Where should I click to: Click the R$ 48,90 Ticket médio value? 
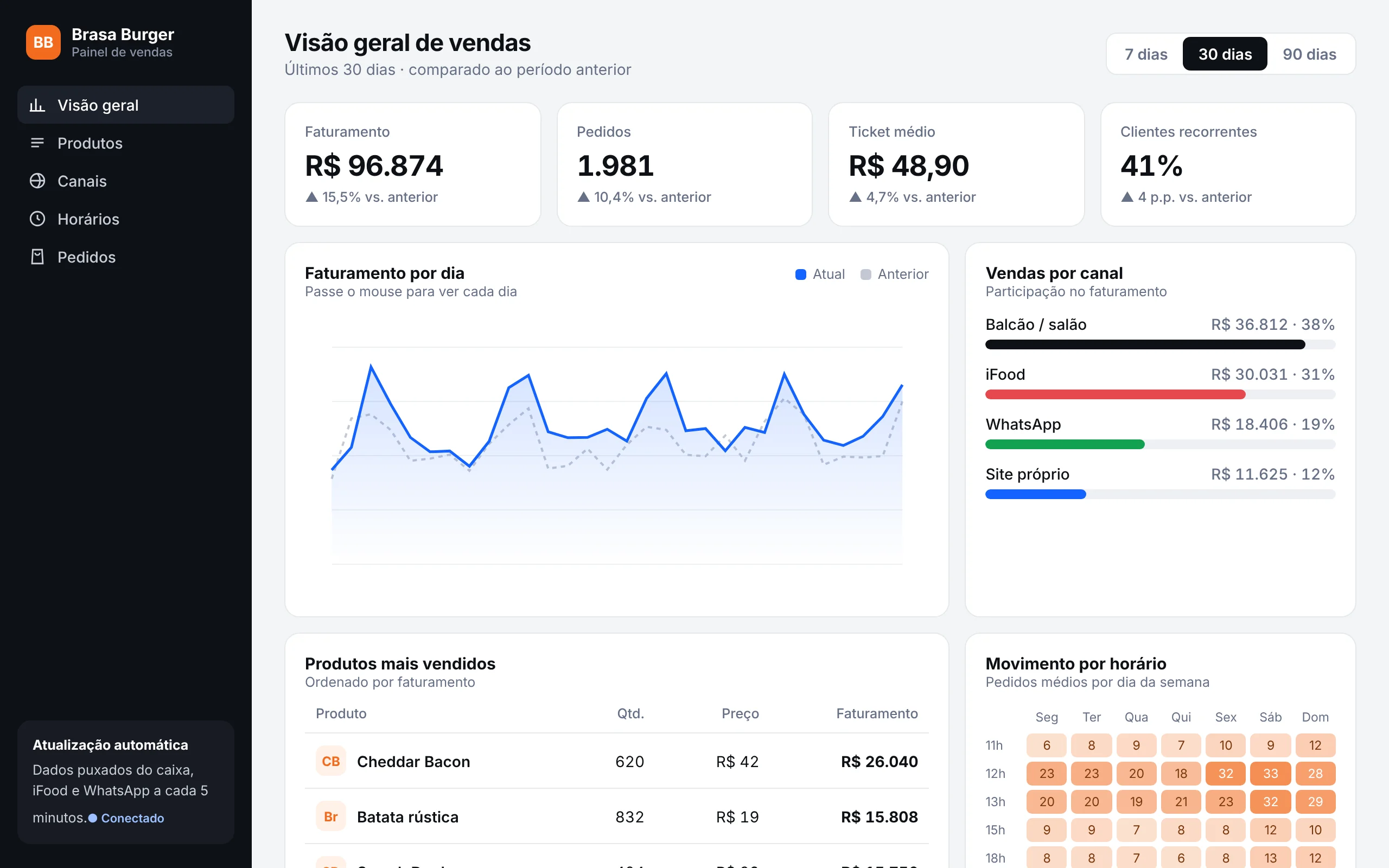coord(909,166)
